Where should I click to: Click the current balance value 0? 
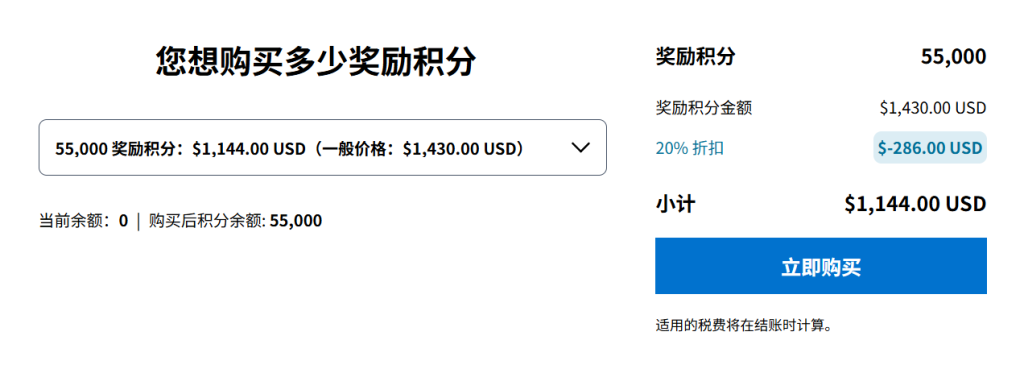point(123,221)
